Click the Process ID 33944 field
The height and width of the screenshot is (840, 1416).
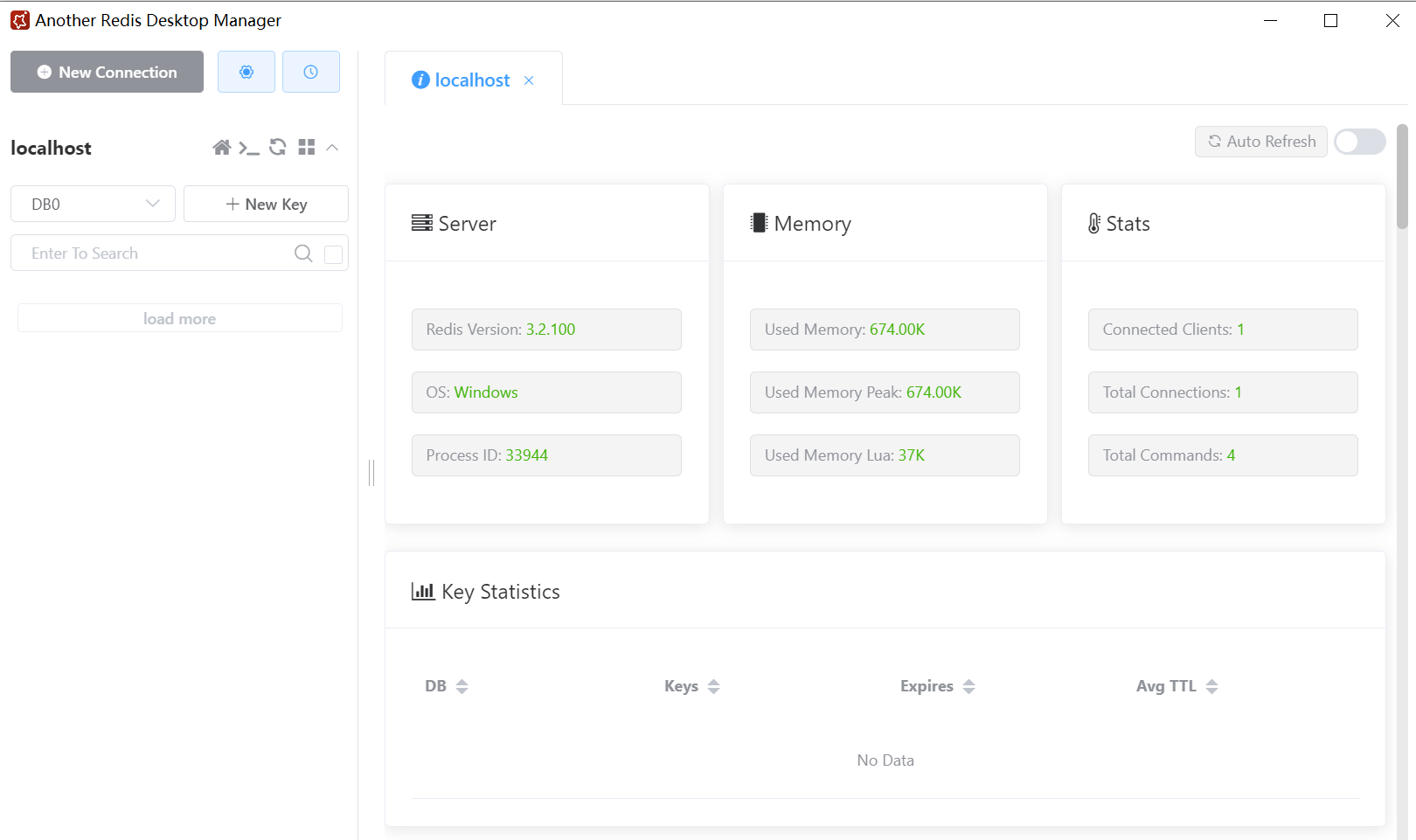(x=546, y=455)
